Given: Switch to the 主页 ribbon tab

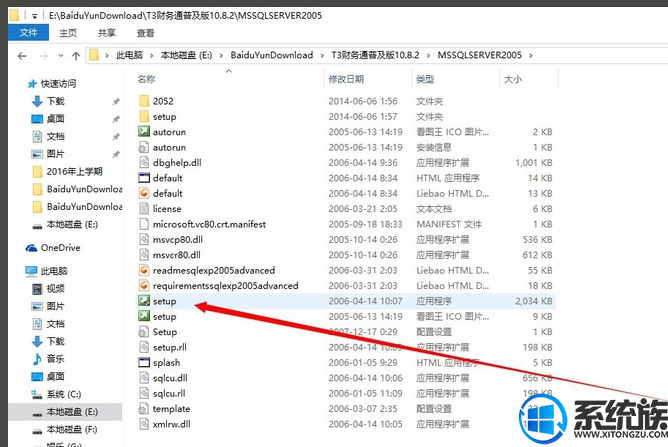Looking at the screenshot, I should [68, 33].
